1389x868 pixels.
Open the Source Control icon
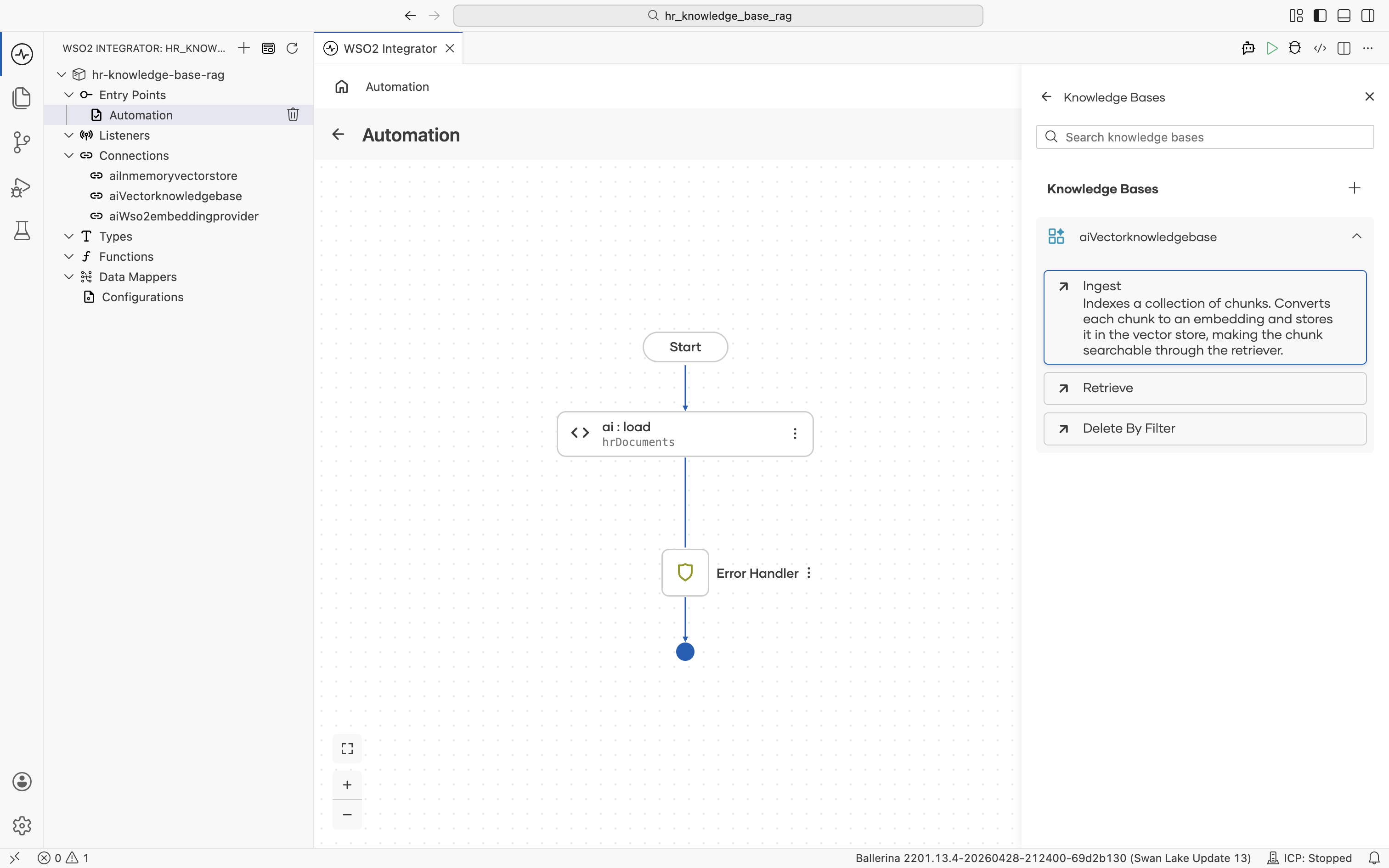coord(22,142)
